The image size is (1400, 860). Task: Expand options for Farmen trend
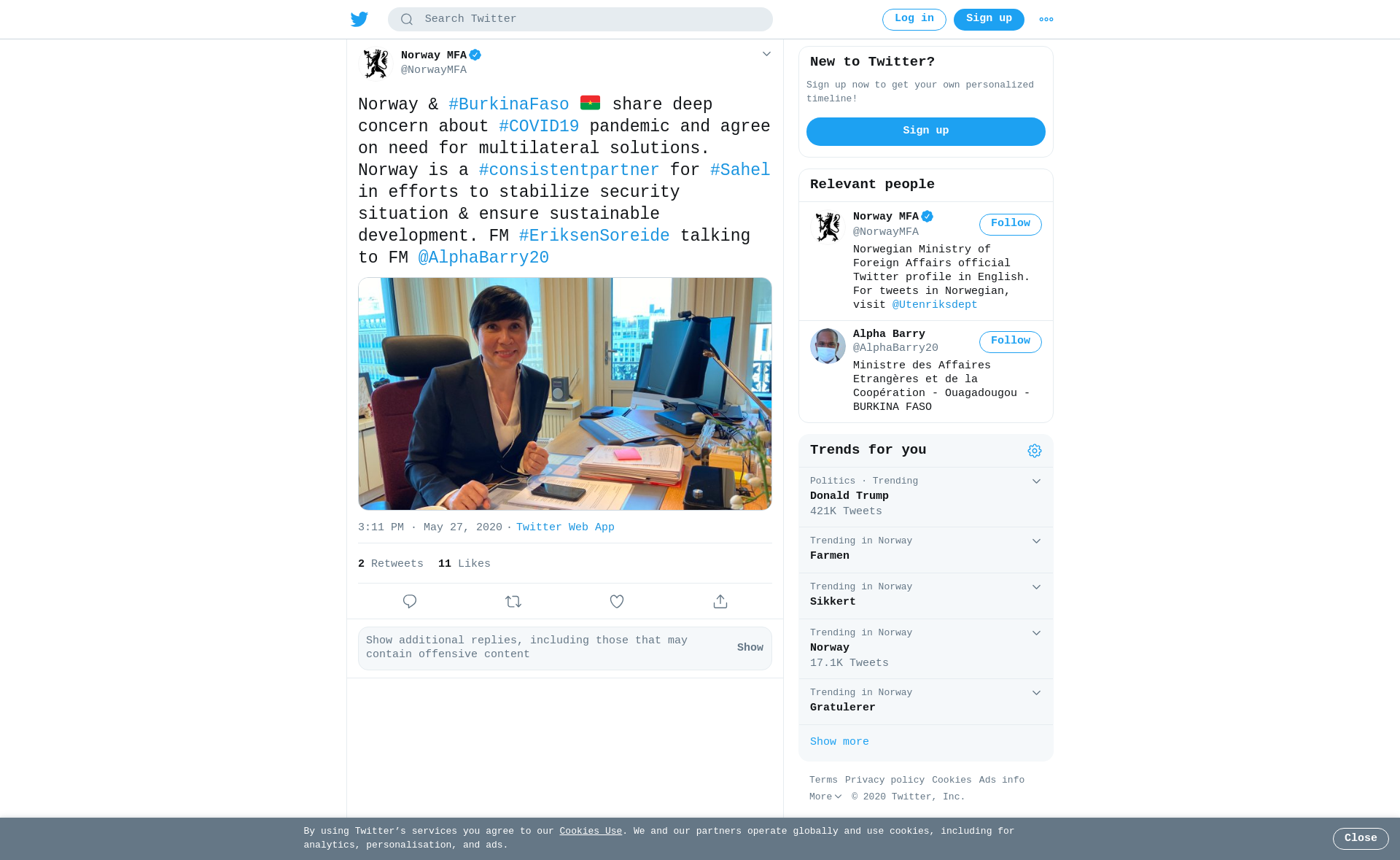point(1036,541)
